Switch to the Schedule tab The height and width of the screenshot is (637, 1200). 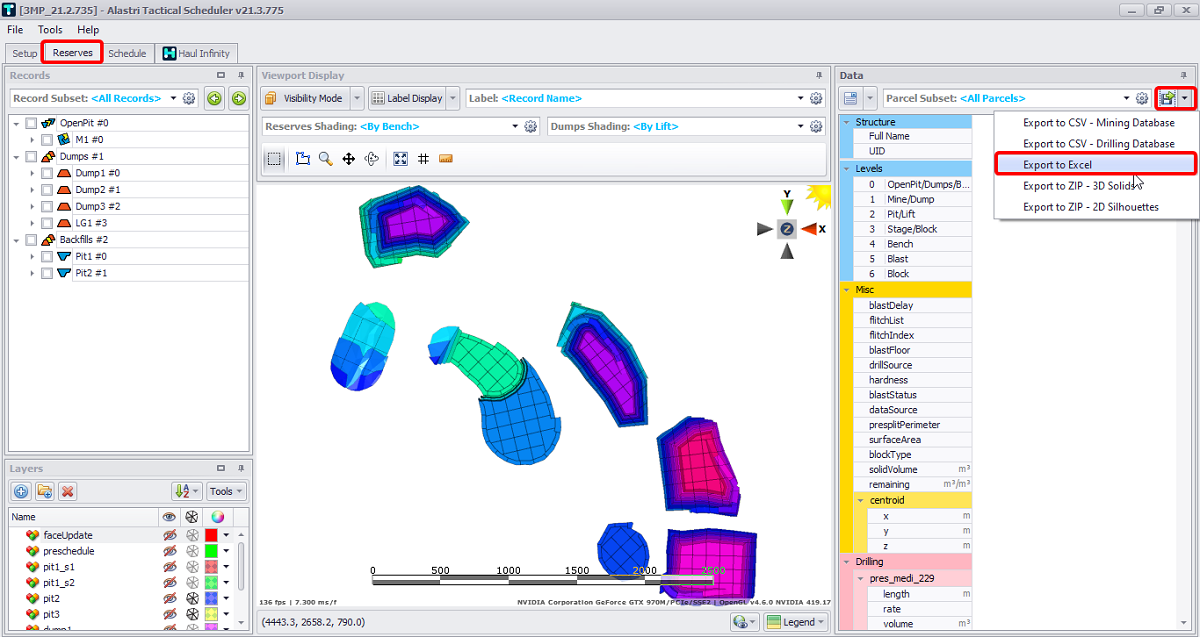127,53
